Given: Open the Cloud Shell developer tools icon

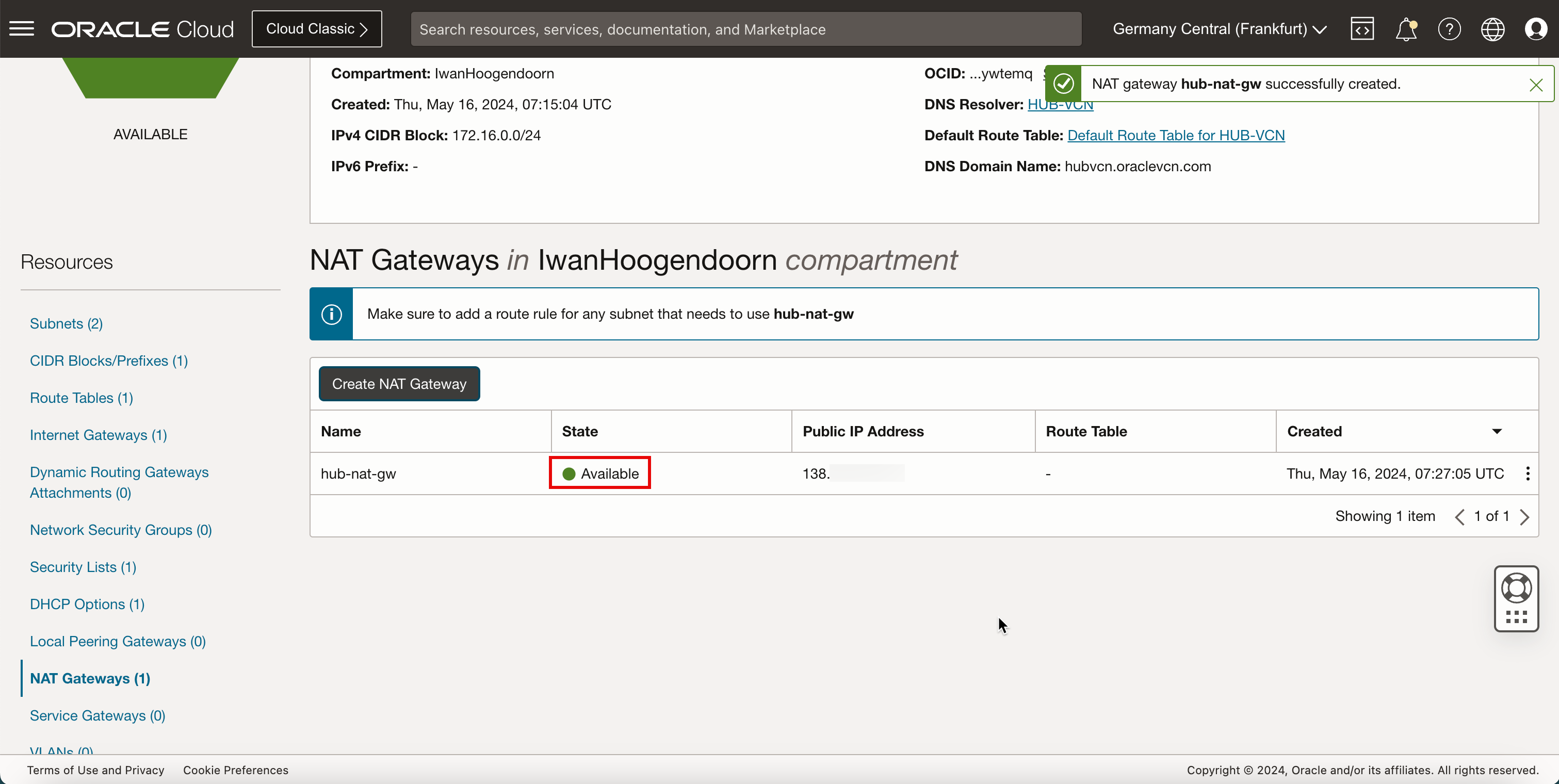Looking at the screenshot, I should pyautogui.click(x=1362, y=28).
